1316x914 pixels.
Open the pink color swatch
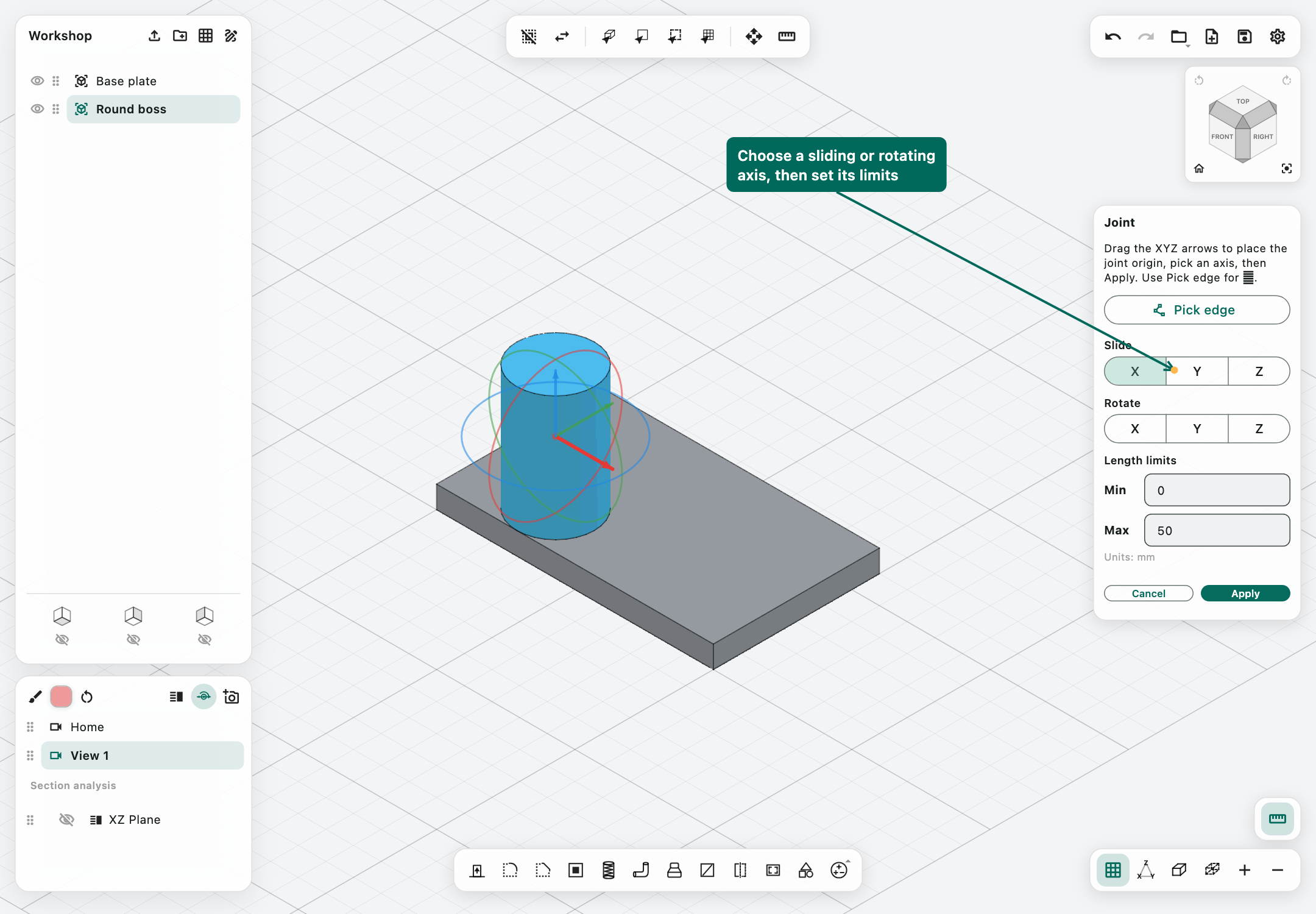[61, 696]
